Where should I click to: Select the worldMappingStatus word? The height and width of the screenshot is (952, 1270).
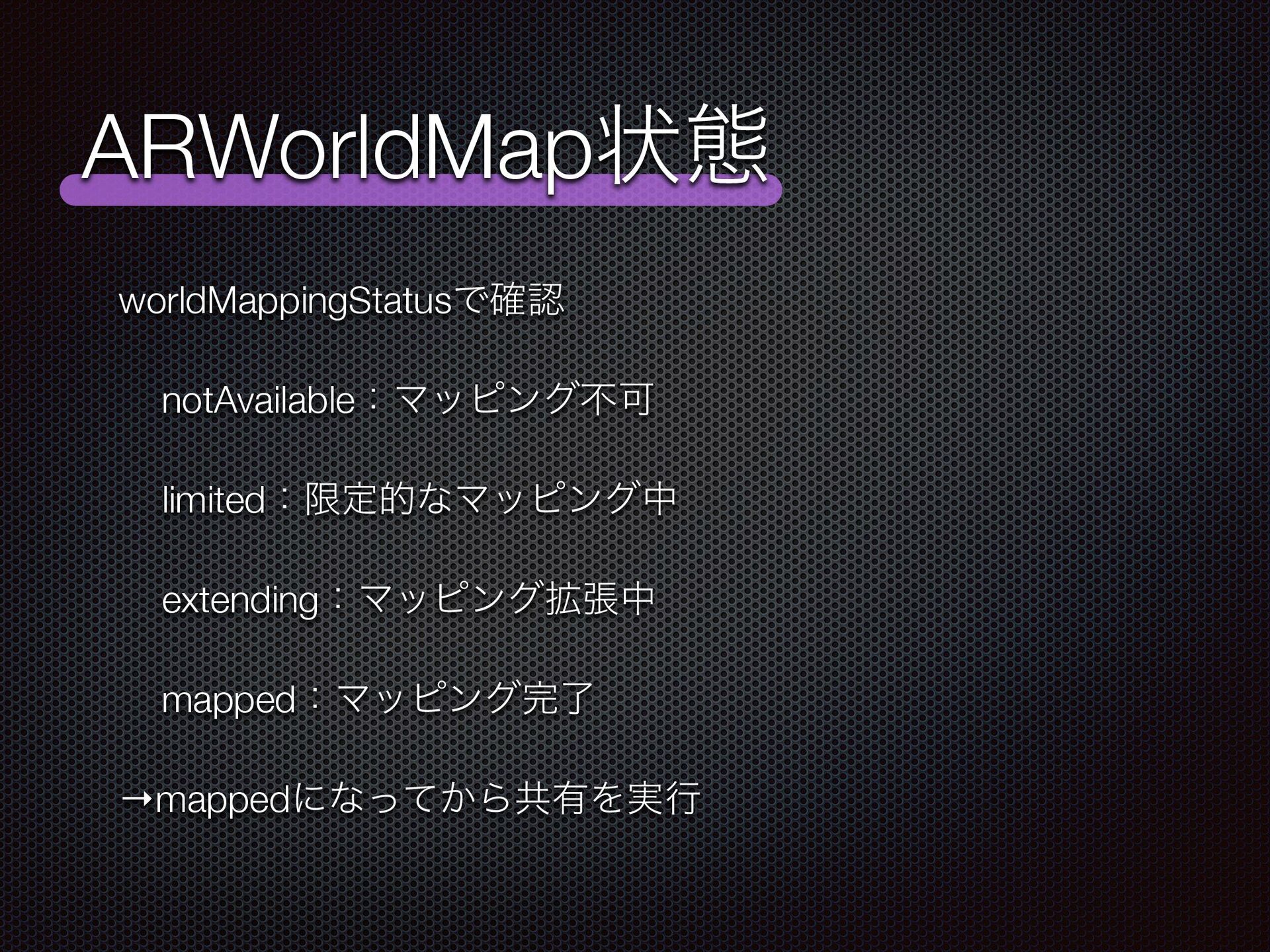coord(285,302)
